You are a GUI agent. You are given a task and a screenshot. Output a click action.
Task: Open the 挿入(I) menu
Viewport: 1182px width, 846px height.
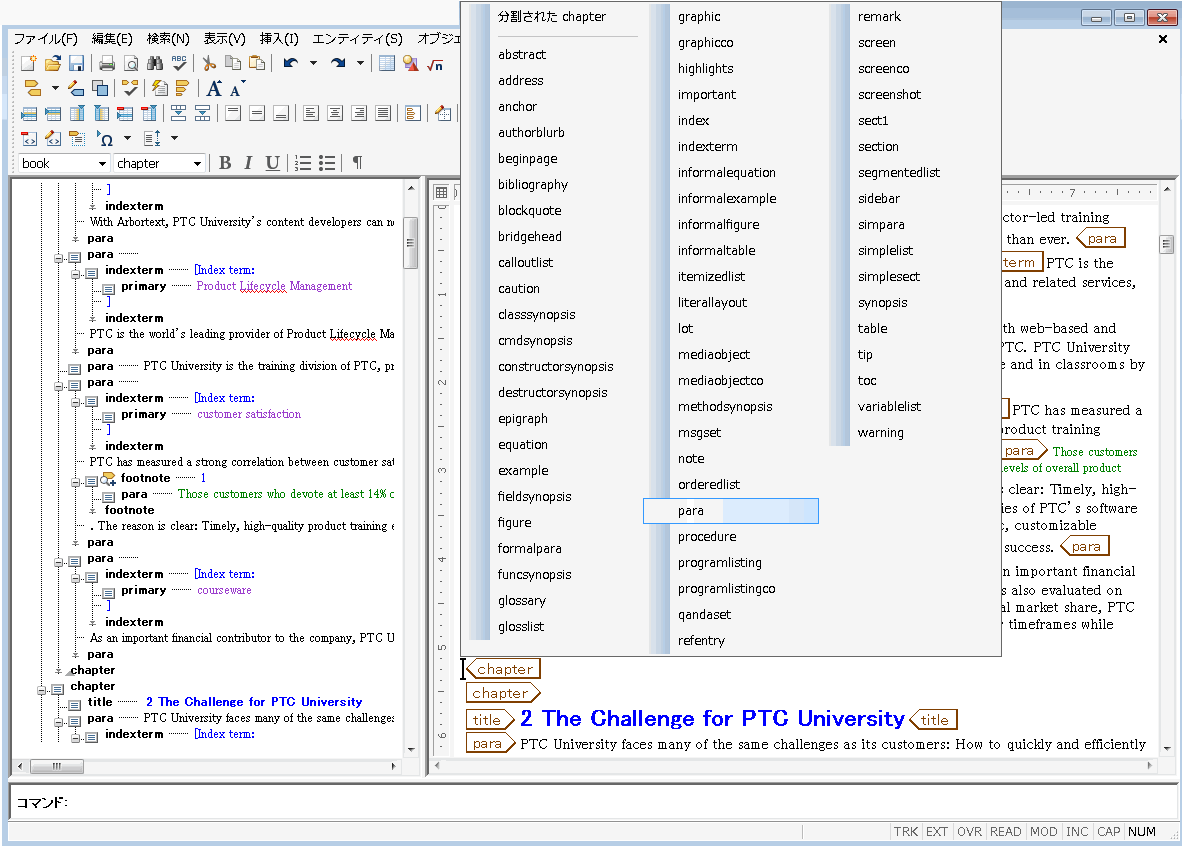(x=279, y=38)
